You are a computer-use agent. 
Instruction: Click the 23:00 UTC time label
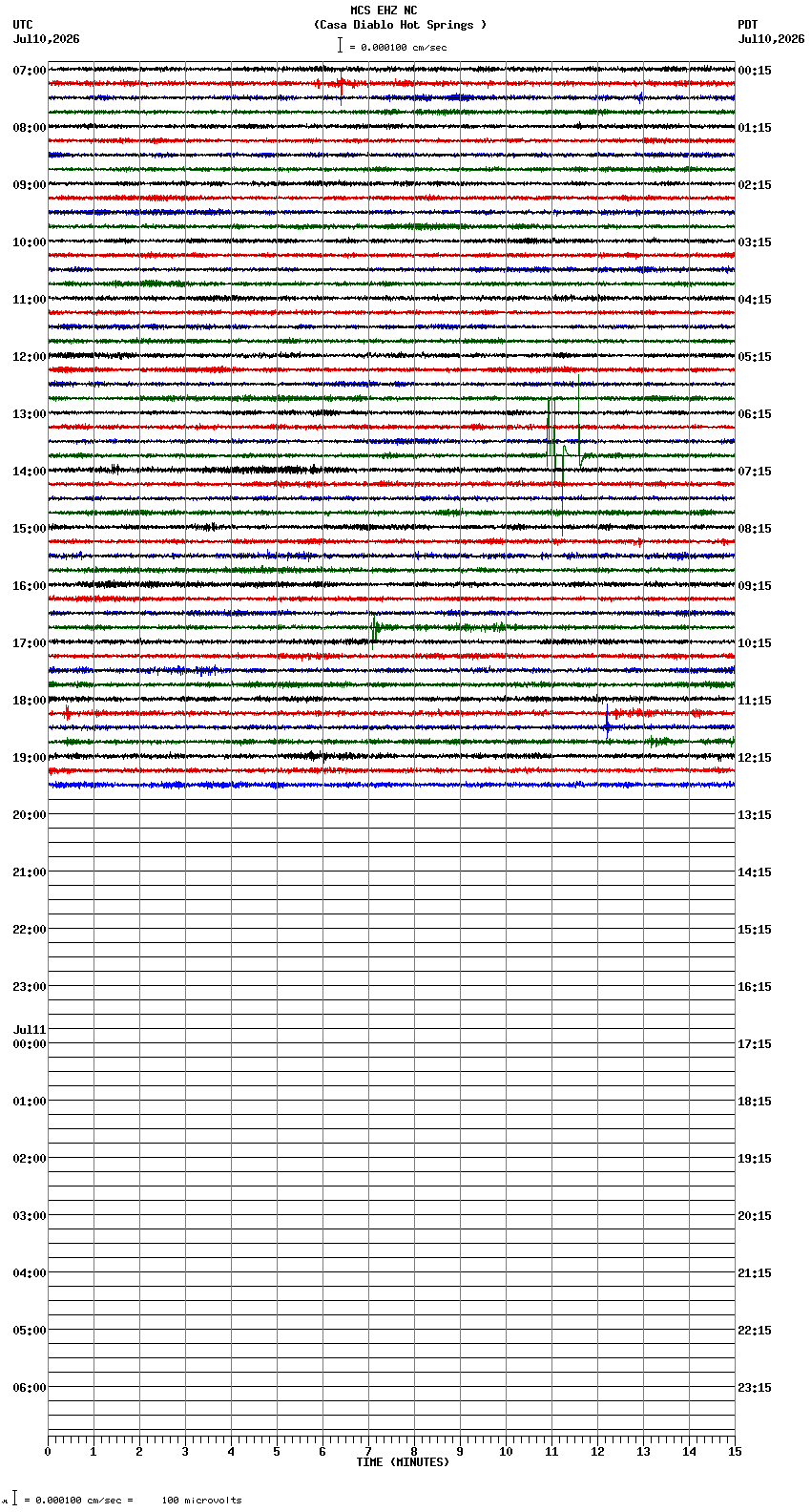point(30,987)
